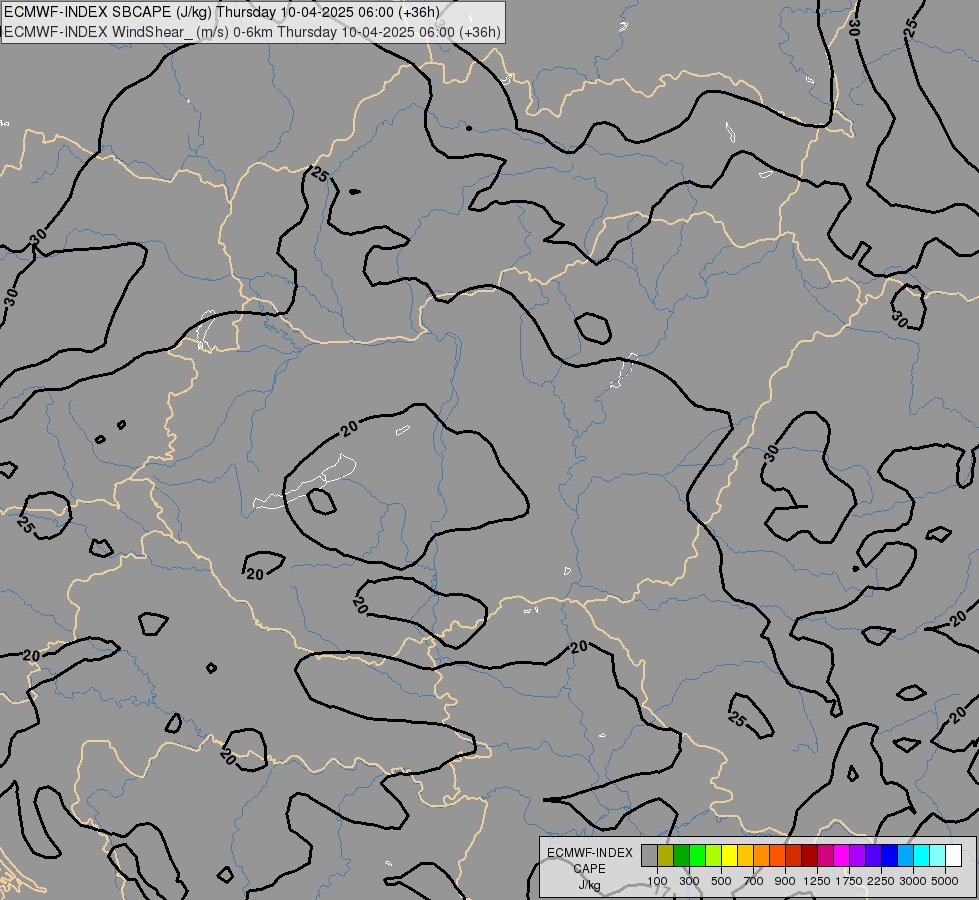Select the pure blue swatch right of 2250
The width and height of the screenshot is (979, 900).
[889, 856]
